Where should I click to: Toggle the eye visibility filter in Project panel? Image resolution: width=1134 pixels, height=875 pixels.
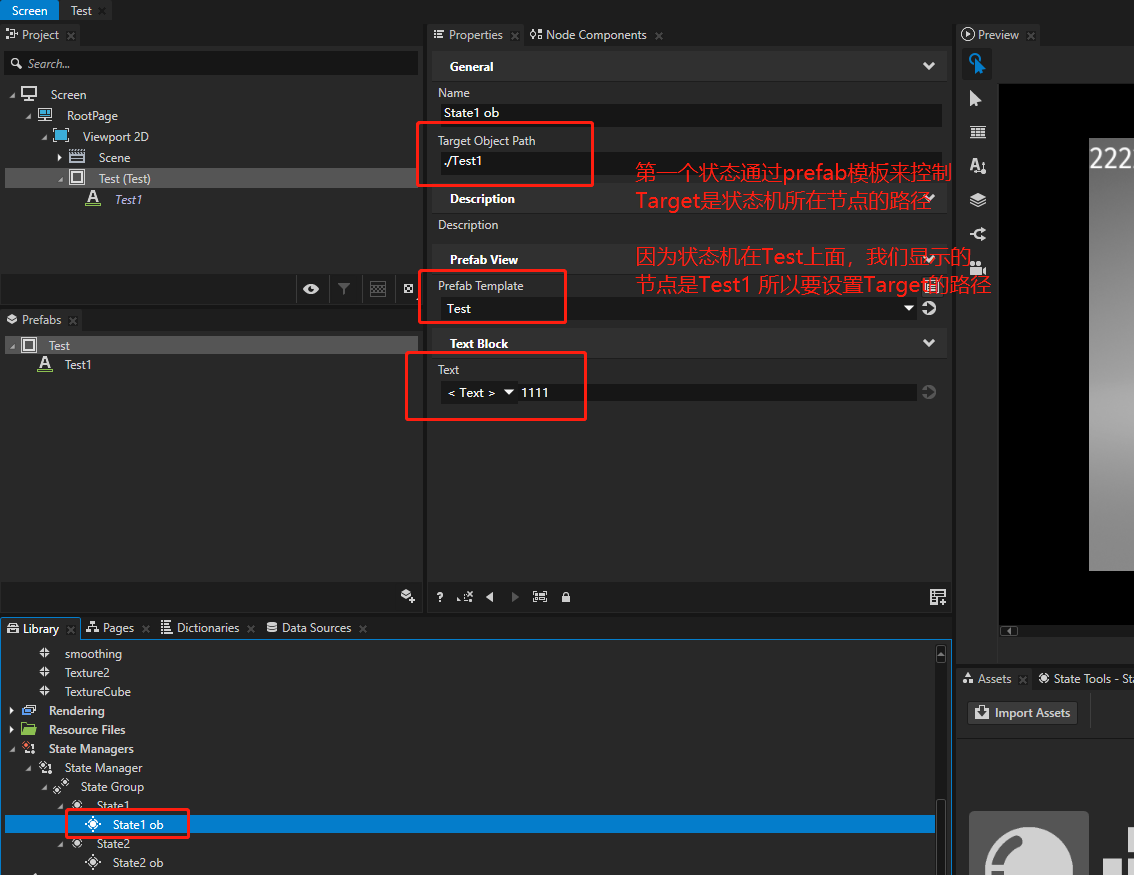point(311,289)
